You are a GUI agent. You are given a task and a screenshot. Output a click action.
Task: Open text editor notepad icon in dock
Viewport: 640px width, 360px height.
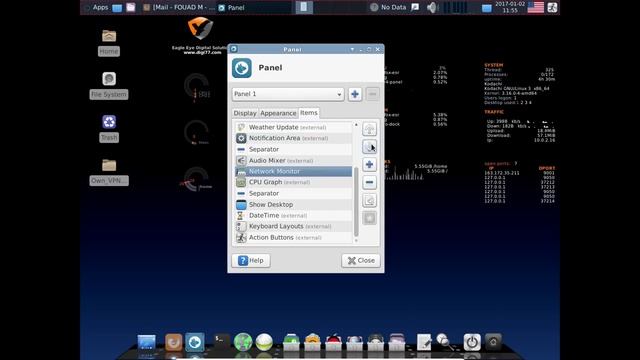[x=424, y=342]
